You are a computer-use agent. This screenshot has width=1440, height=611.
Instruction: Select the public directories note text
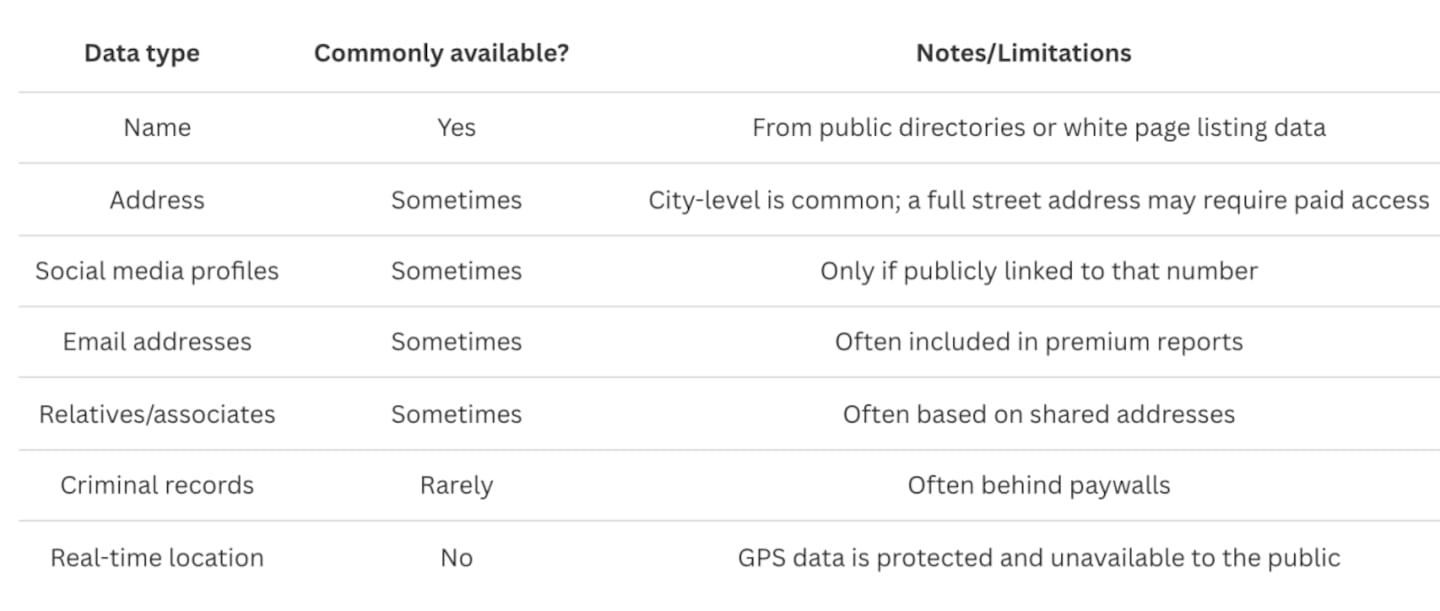[x=1038, y=128]
